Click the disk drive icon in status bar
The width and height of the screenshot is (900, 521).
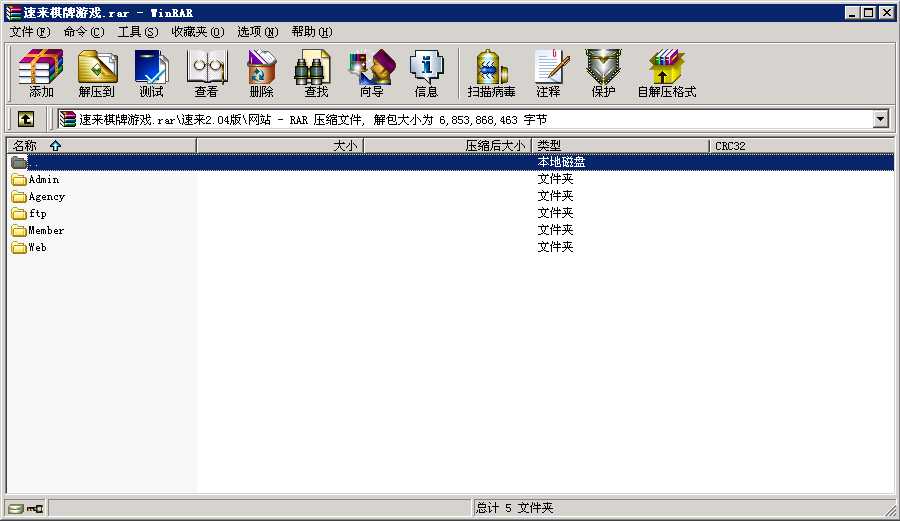click(x=16, y=508)
